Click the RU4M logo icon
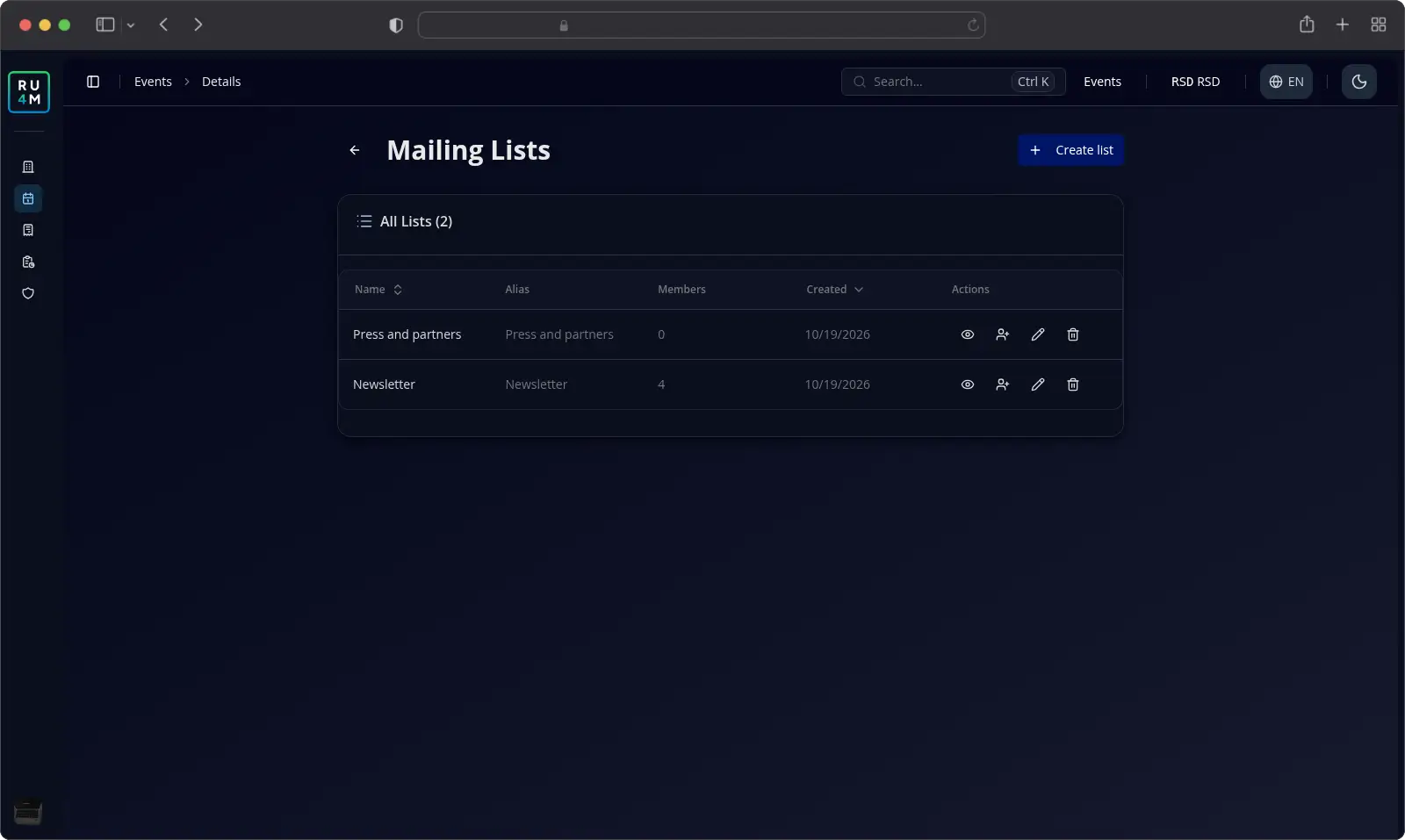The height and width of the screenshot is (840, 1405). click(x=29, y=92)
